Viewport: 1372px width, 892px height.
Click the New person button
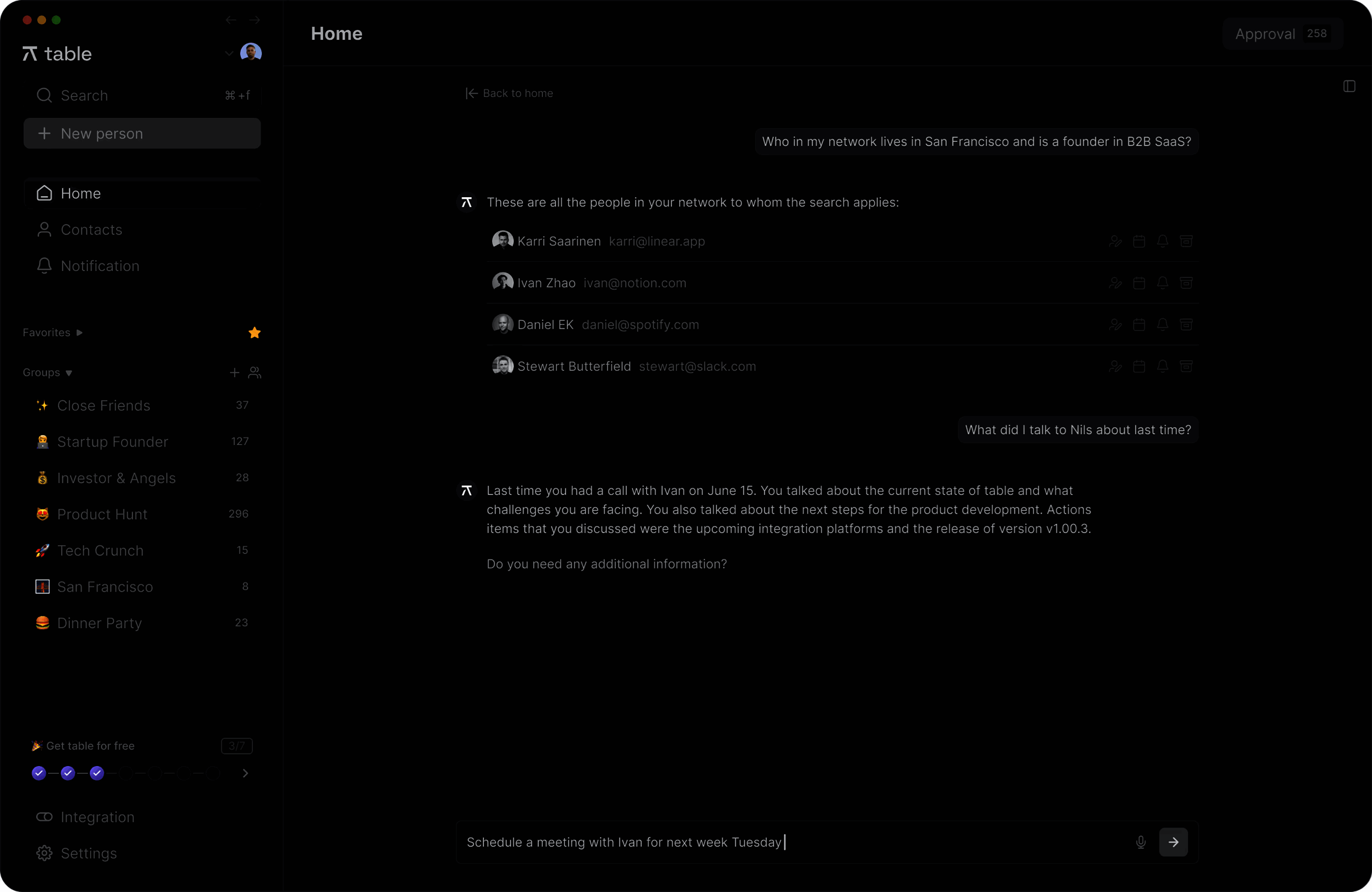142,134
